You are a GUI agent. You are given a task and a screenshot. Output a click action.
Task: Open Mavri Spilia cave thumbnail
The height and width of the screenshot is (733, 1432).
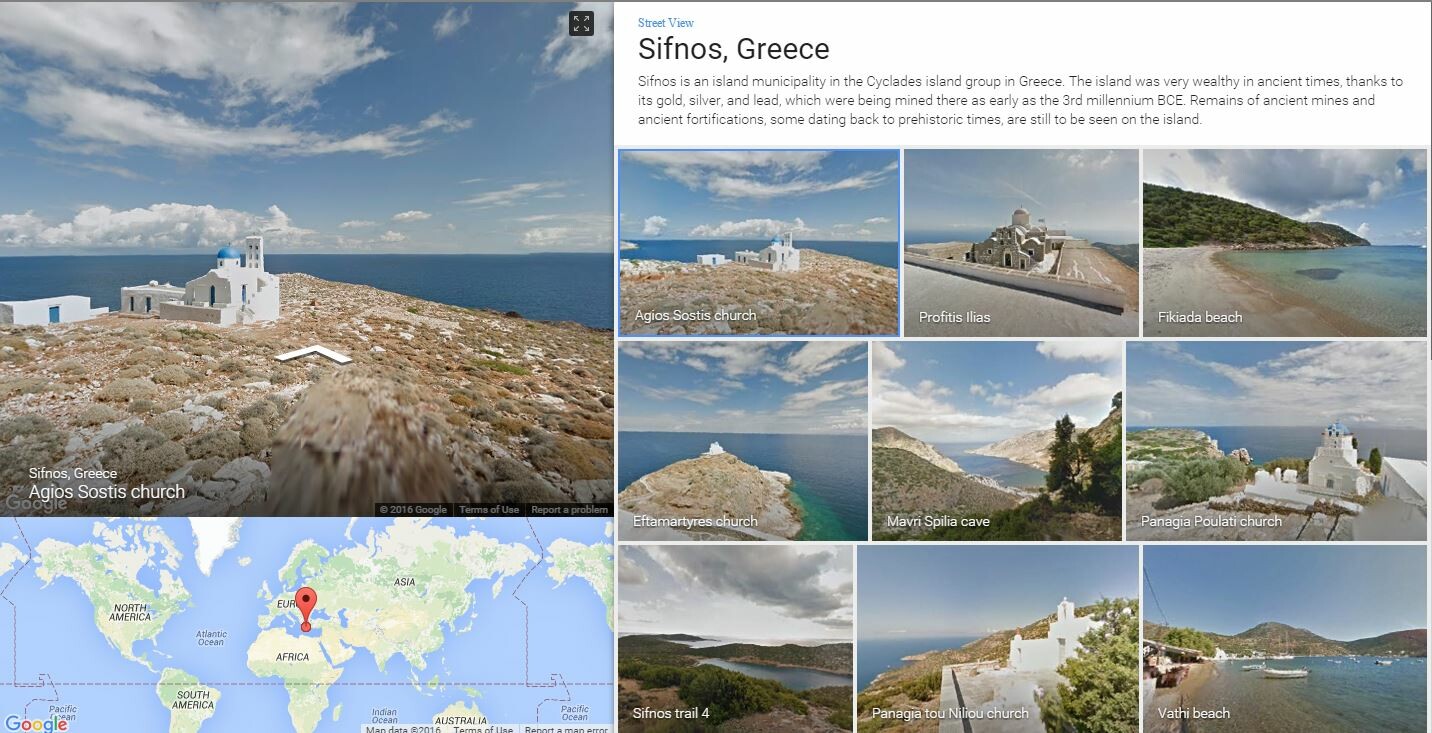(x=997, y=441)
